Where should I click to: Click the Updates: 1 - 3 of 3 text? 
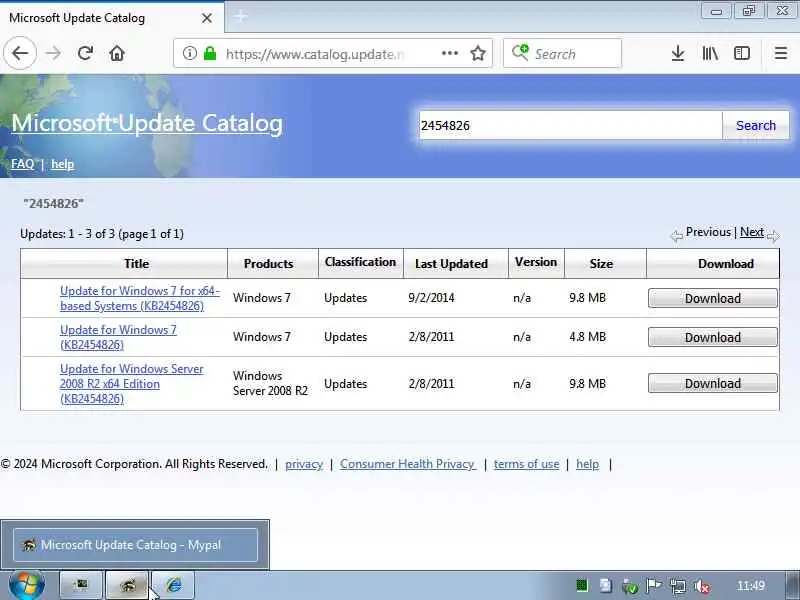[102, 234]
